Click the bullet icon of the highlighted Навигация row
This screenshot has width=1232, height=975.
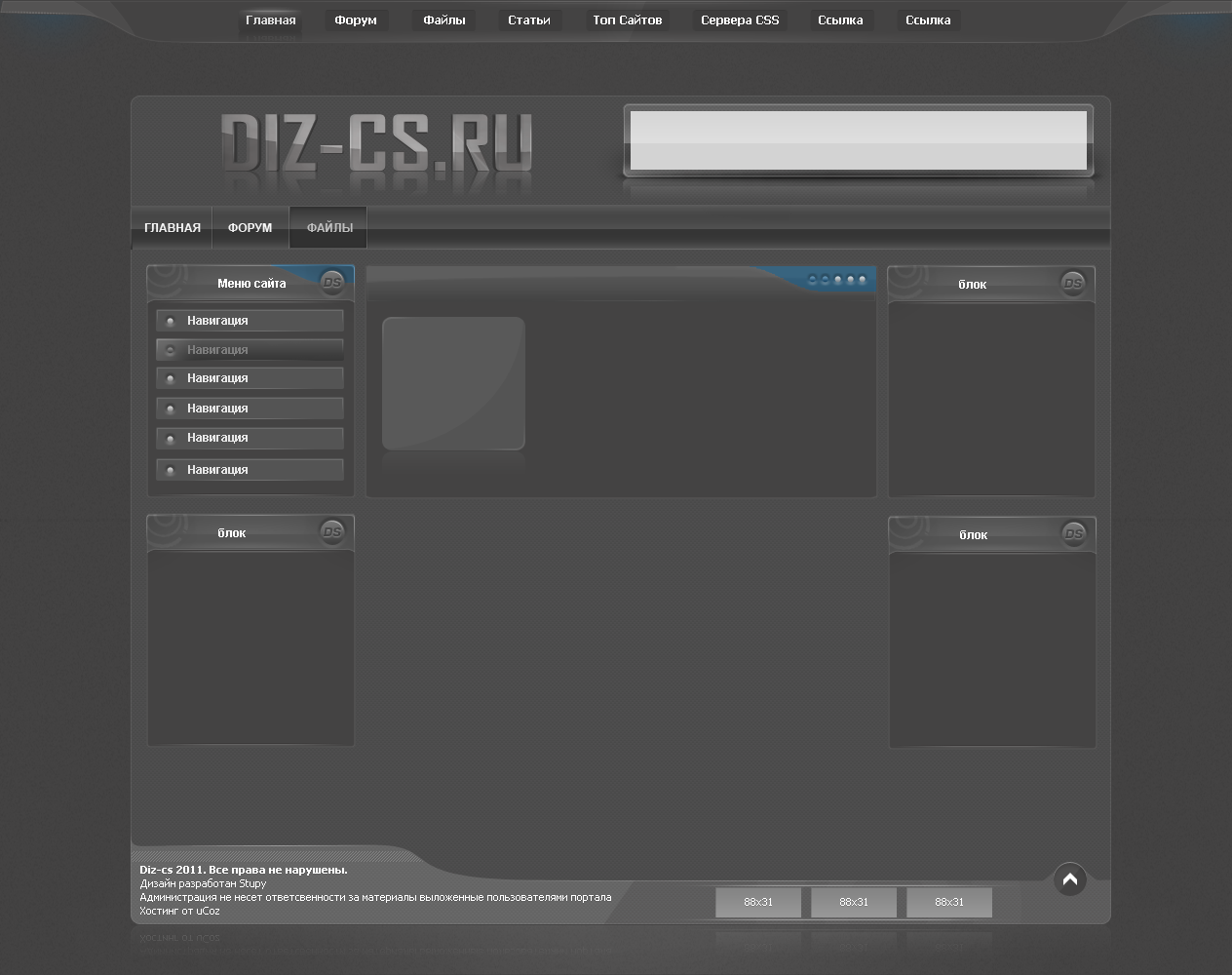[170, 349]
